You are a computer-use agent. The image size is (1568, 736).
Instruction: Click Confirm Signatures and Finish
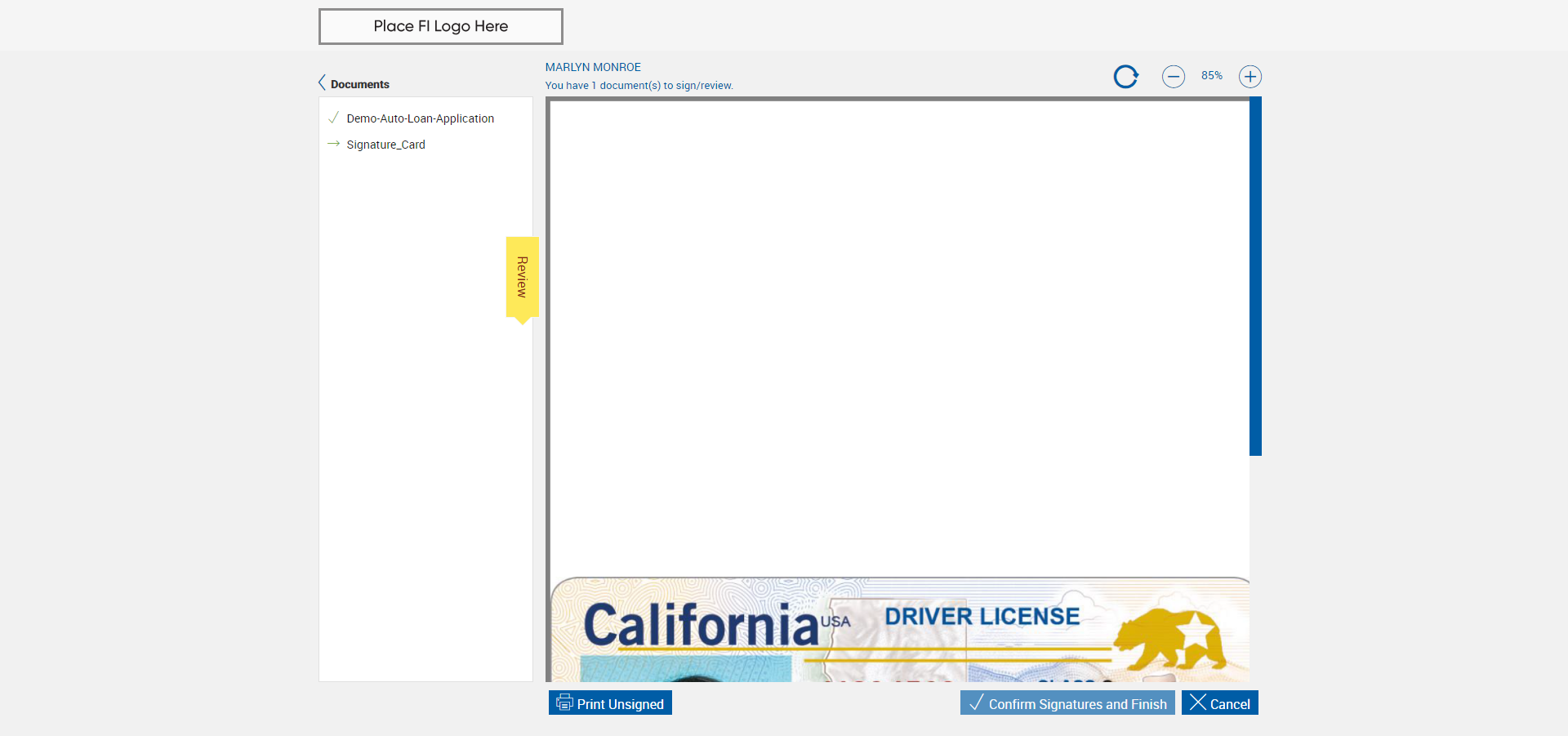1067,703
